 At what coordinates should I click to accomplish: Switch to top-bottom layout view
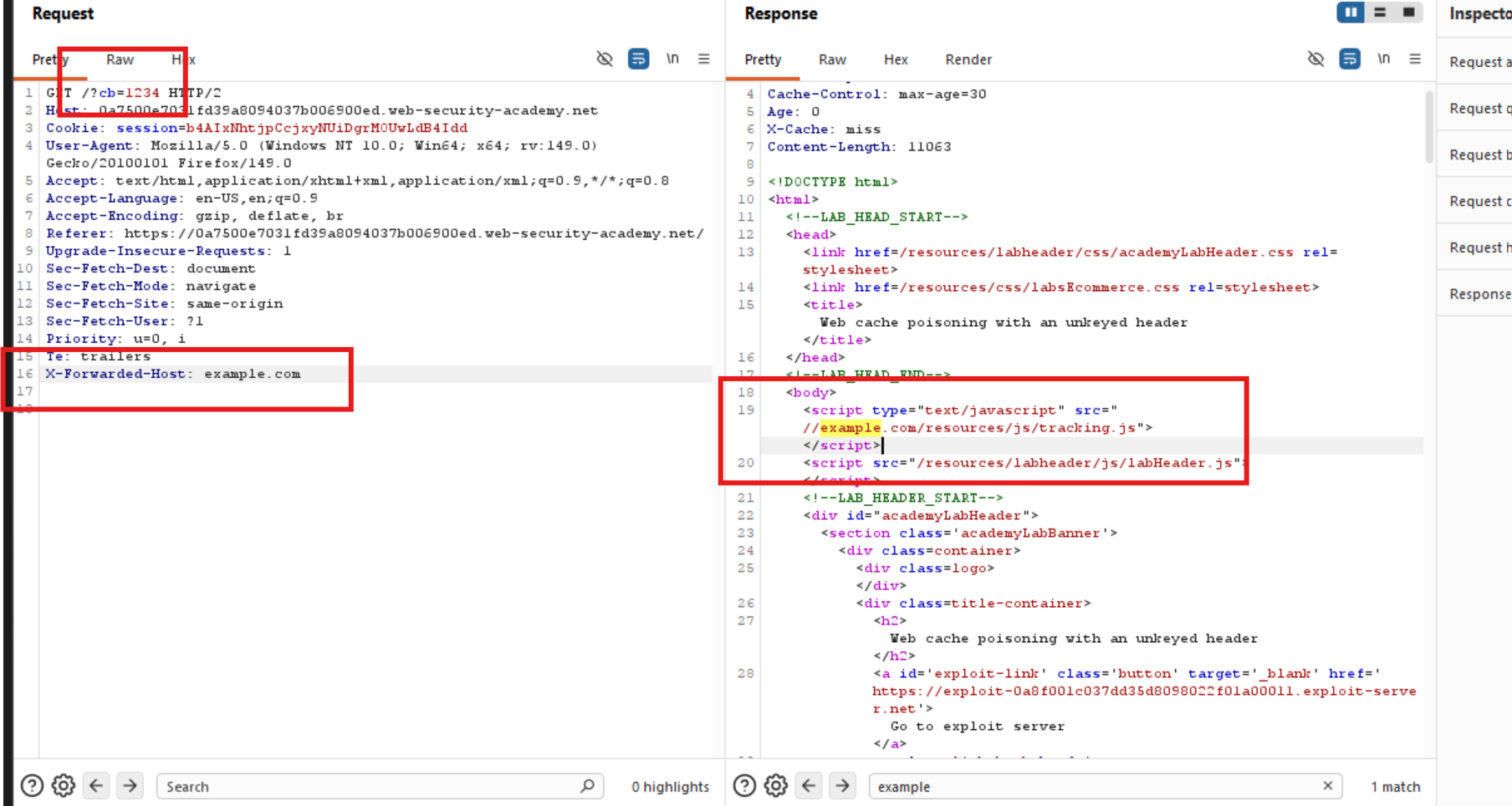pos(1380,13)
